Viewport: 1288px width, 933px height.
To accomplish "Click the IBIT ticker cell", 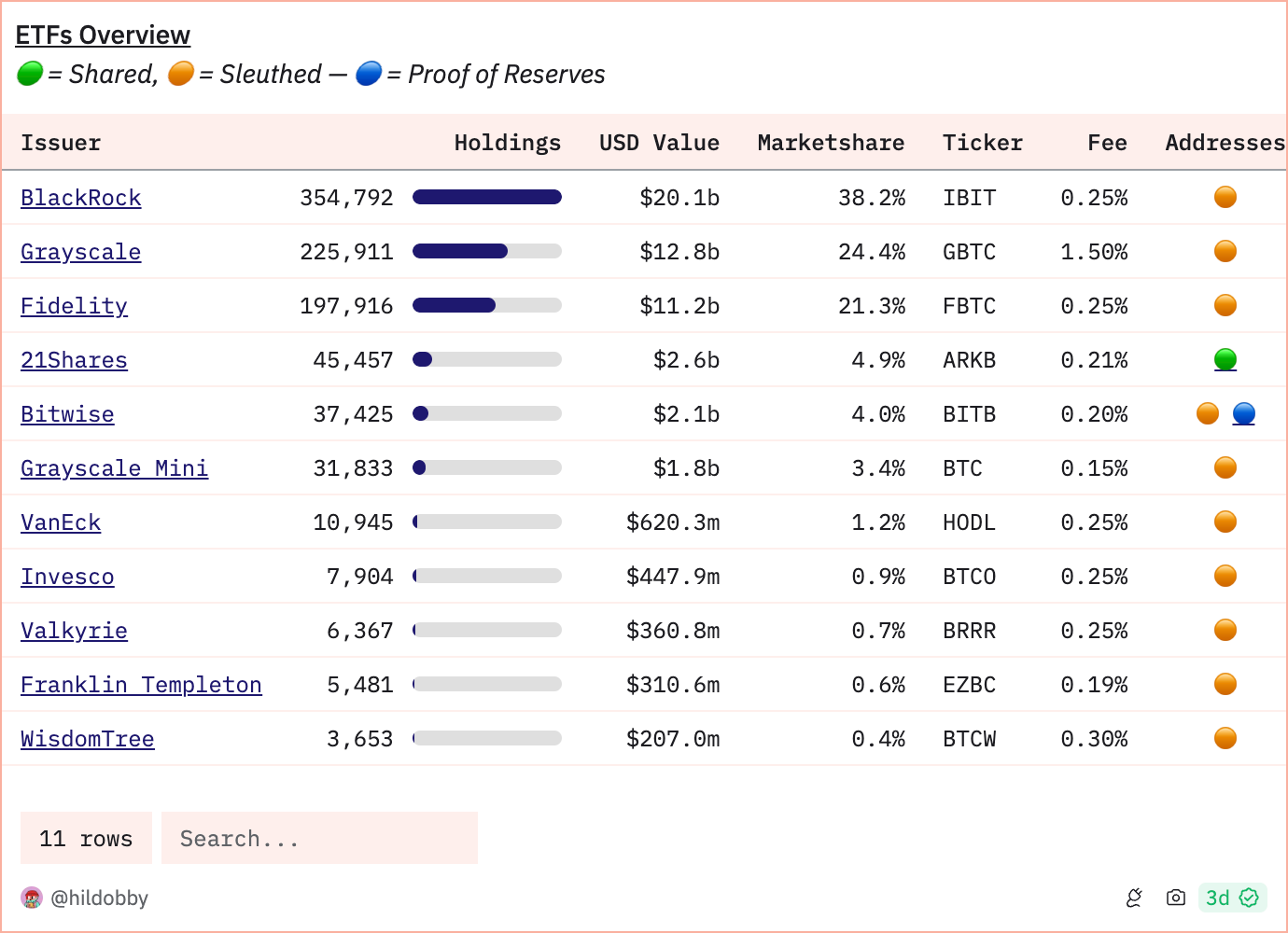I will [x=969, y=198].
